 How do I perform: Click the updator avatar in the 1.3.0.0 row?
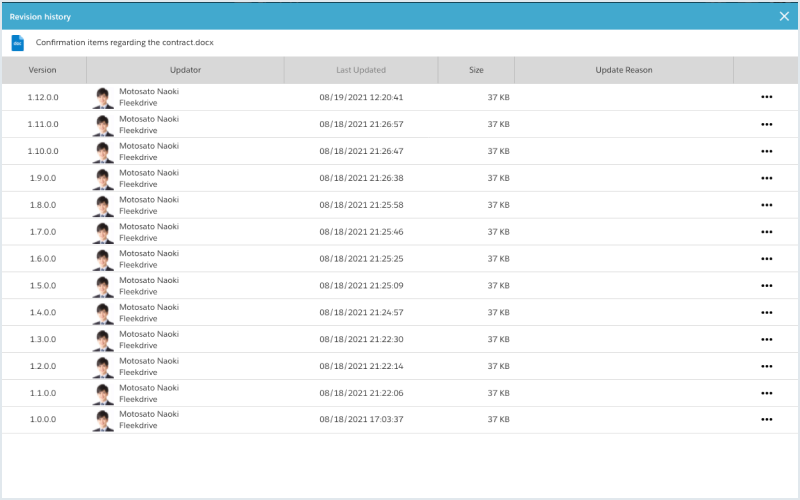103,340
